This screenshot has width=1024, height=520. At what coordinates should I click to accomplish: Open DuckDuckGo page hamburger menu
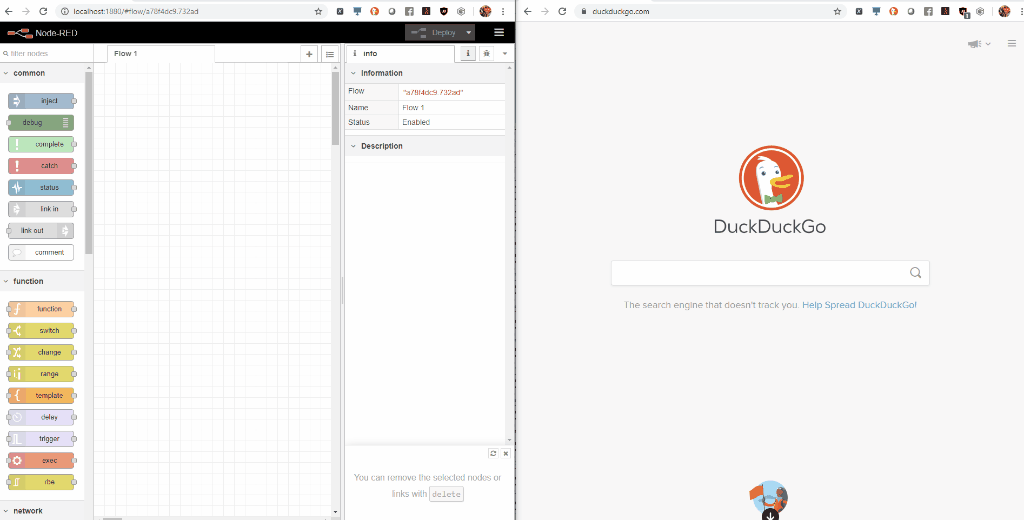1012,44
